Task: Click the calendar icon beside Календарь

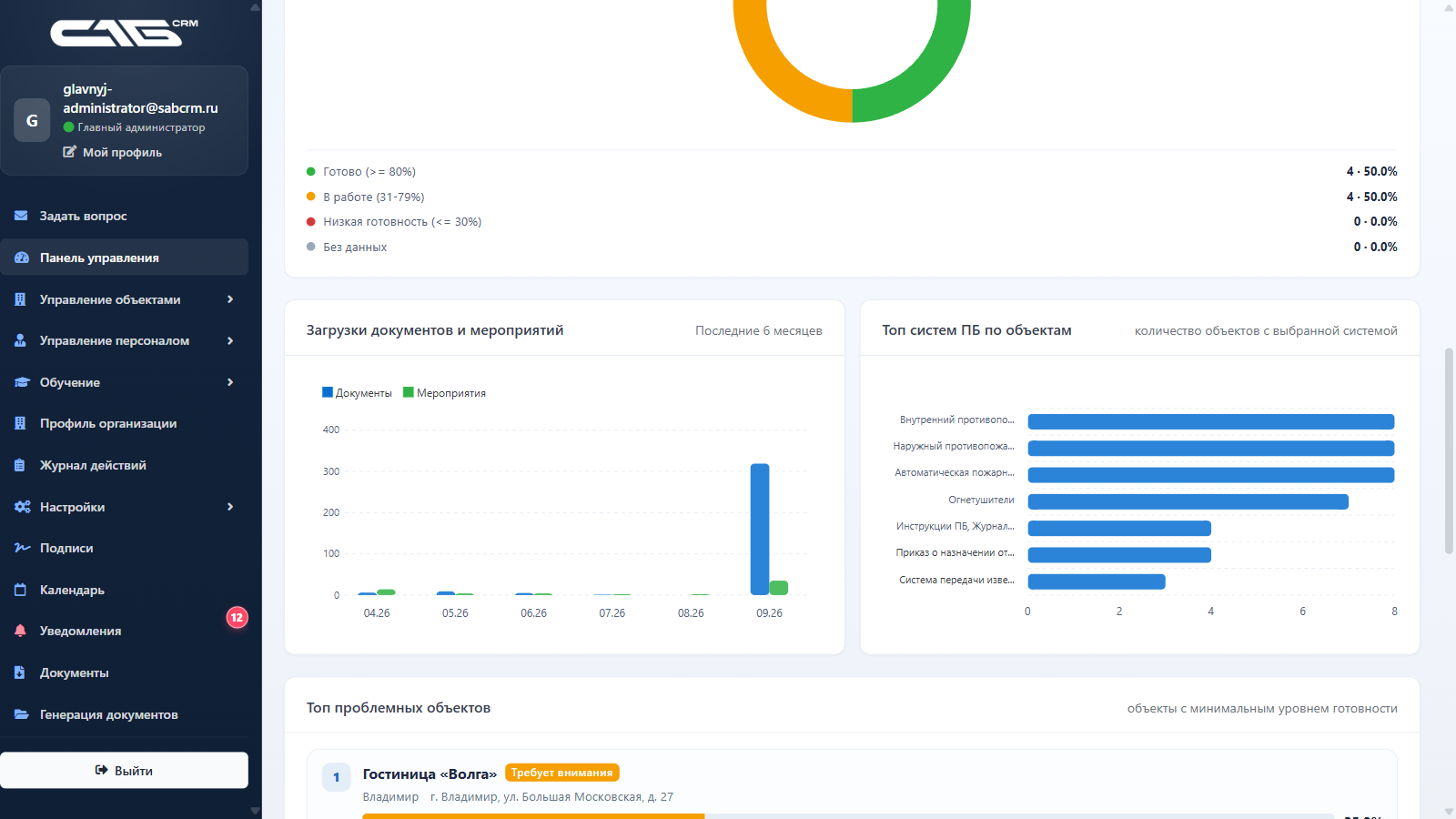Action: [x=20, y=590]
